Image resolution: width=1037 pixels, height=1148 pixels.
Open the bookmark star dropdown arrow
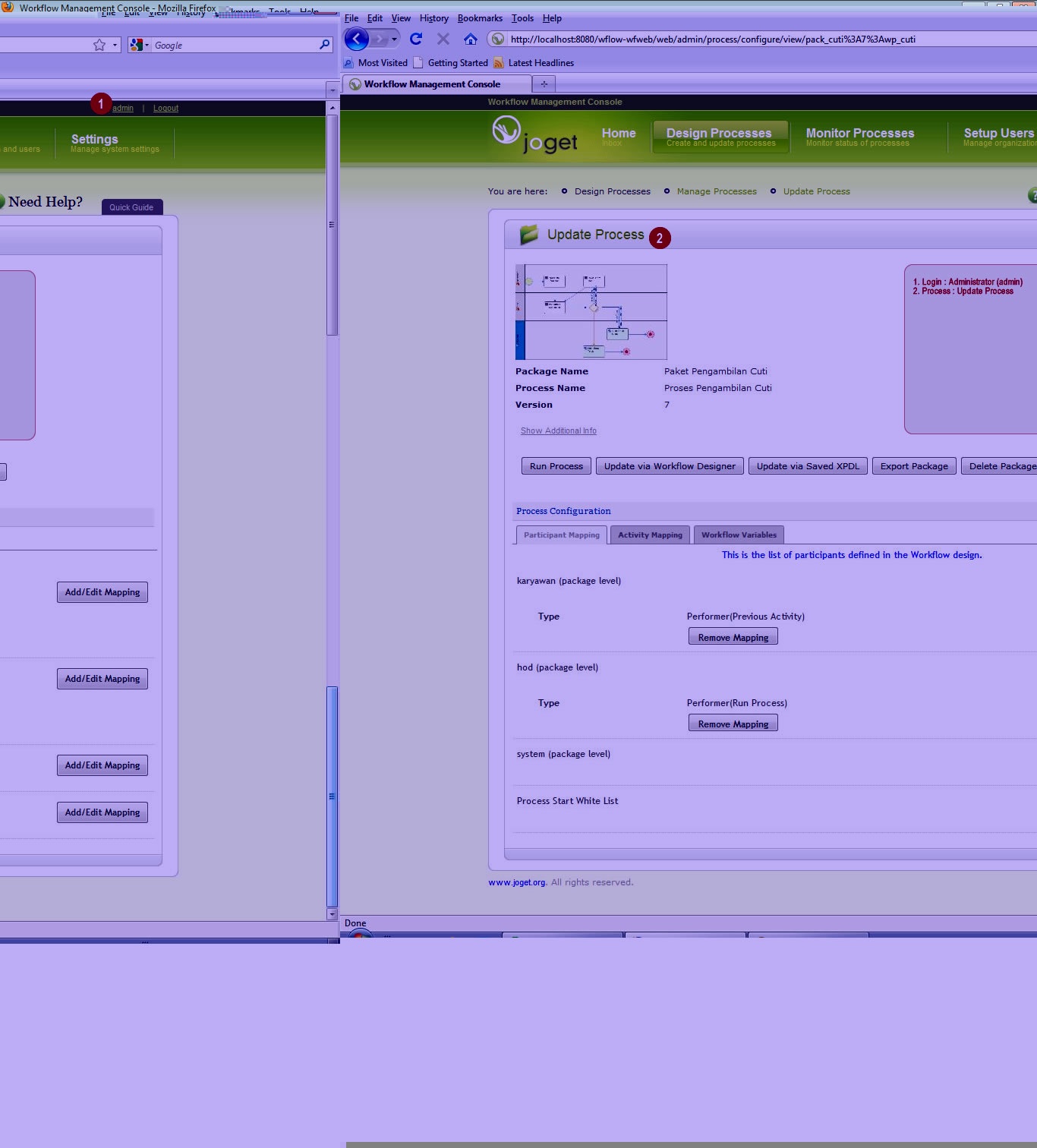pos(115,45)
